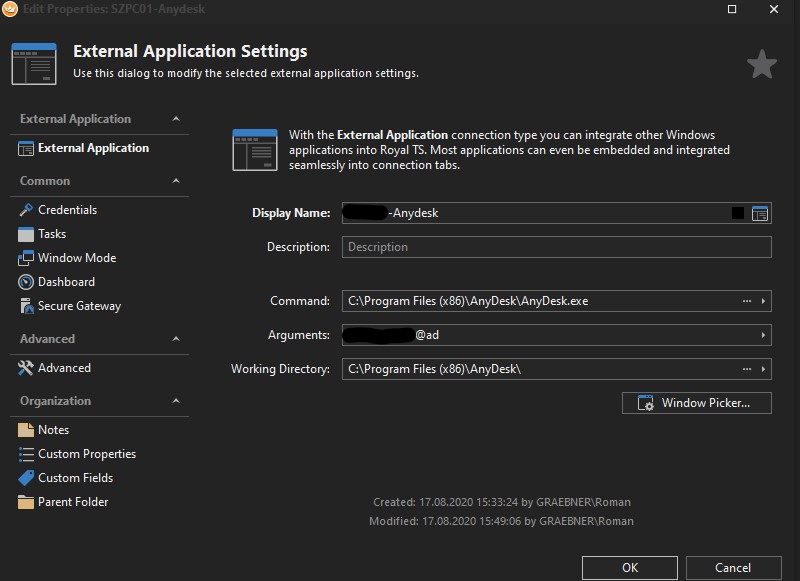Collapse the Common section
The width and height of the screenshot is (800, 581).
(176, 181)
